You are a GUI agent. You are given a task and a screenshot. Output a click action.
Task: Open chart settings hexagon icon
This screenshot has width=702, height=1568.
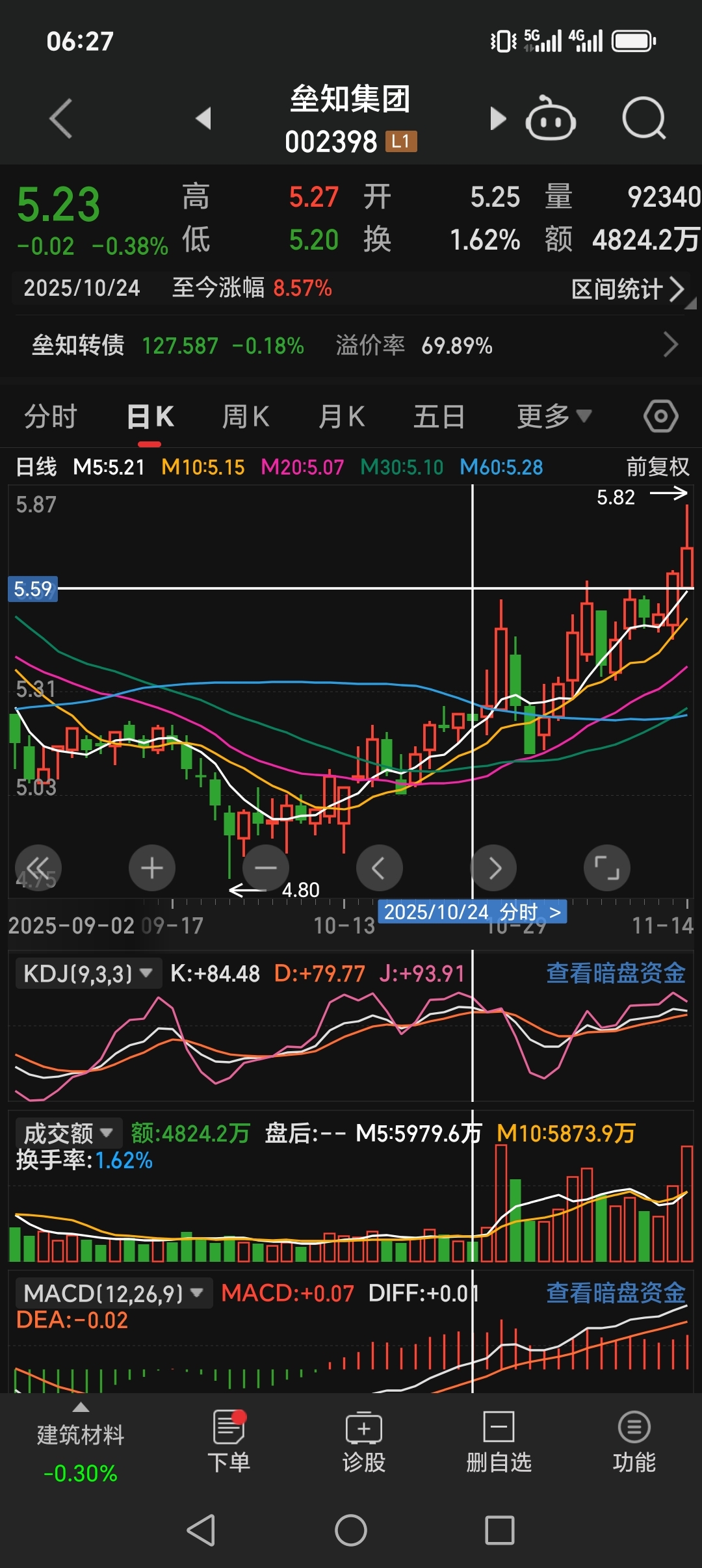point(661,416)
